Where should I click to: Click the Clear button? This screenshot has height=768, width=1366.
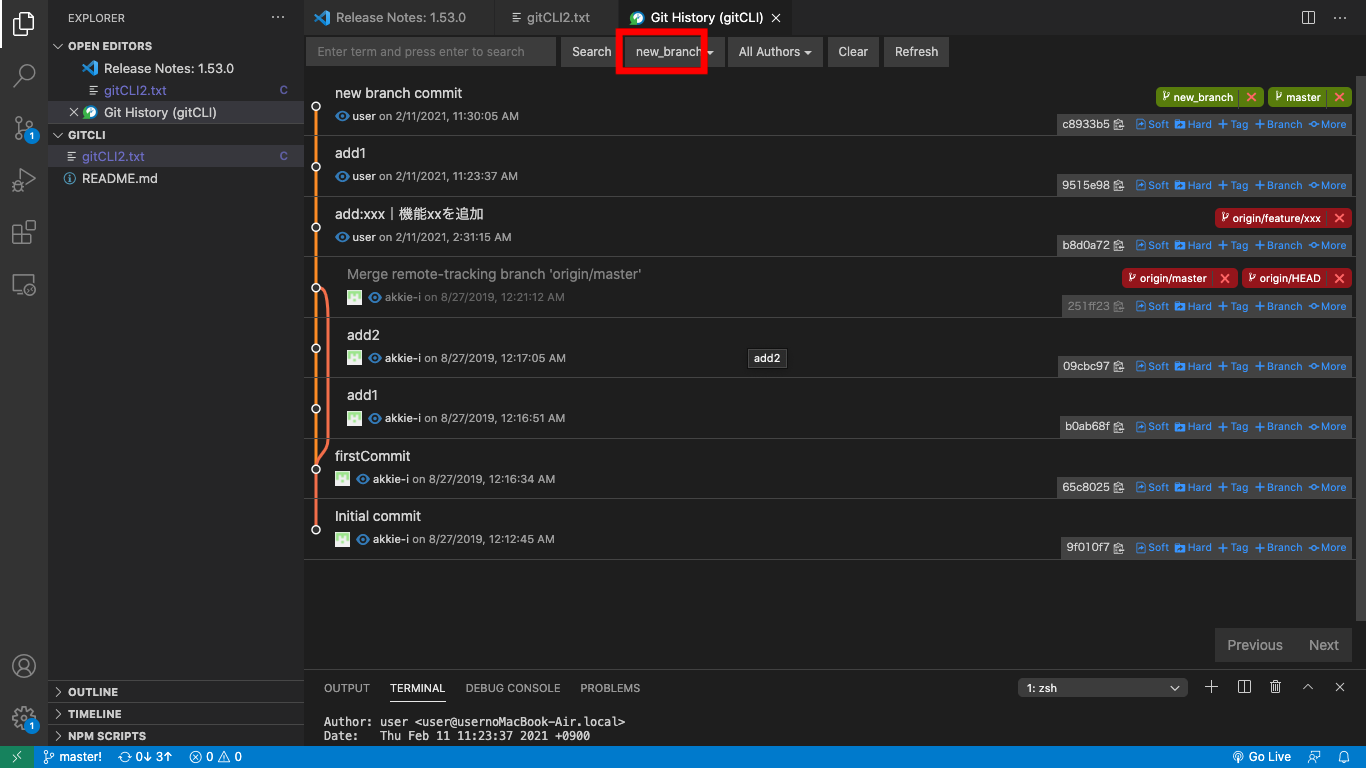(x=853, y=52)
